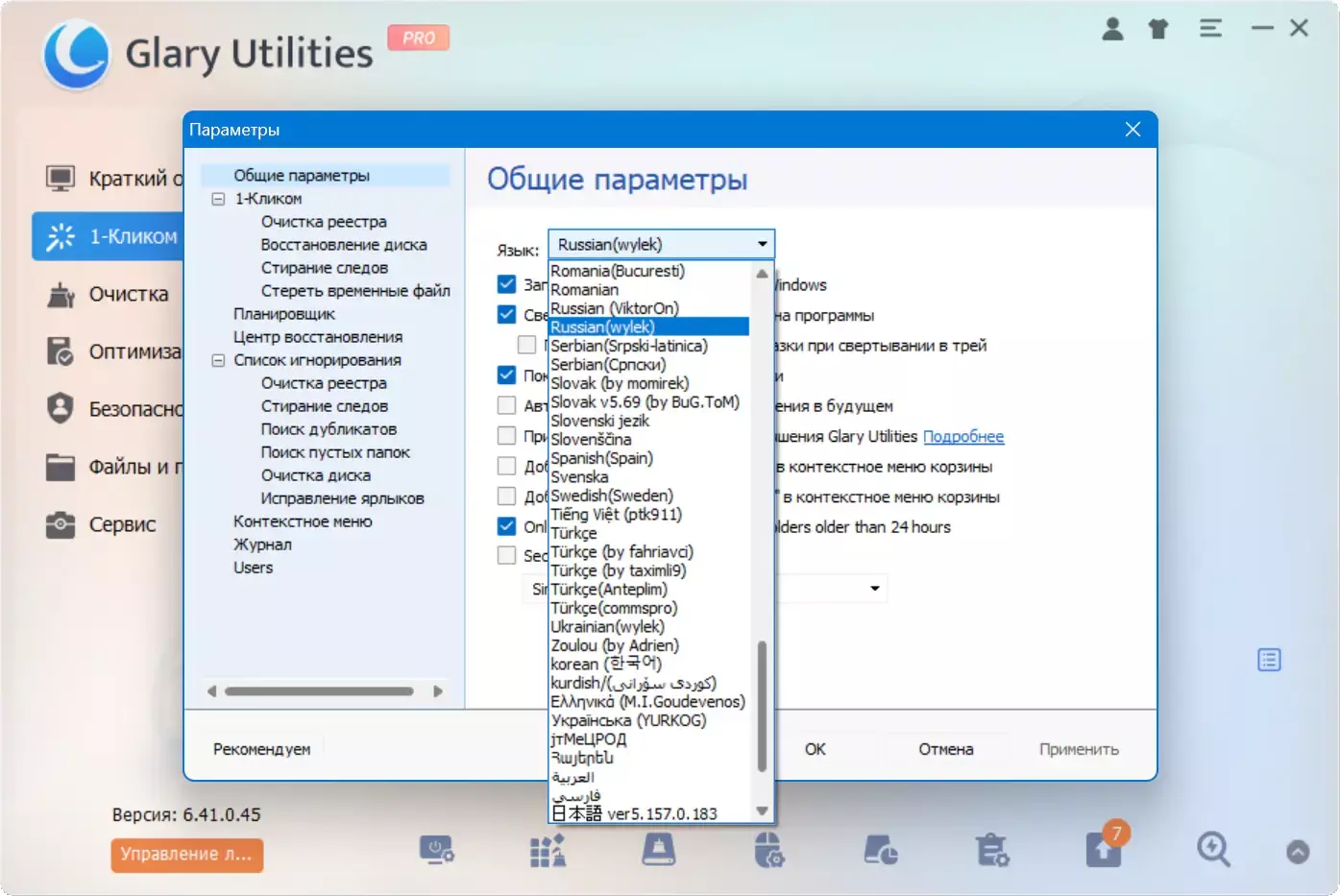The image size is (1340, 896).
Task: Click the Отмена button
Action: pyautogui.click(x=946, y=749)
